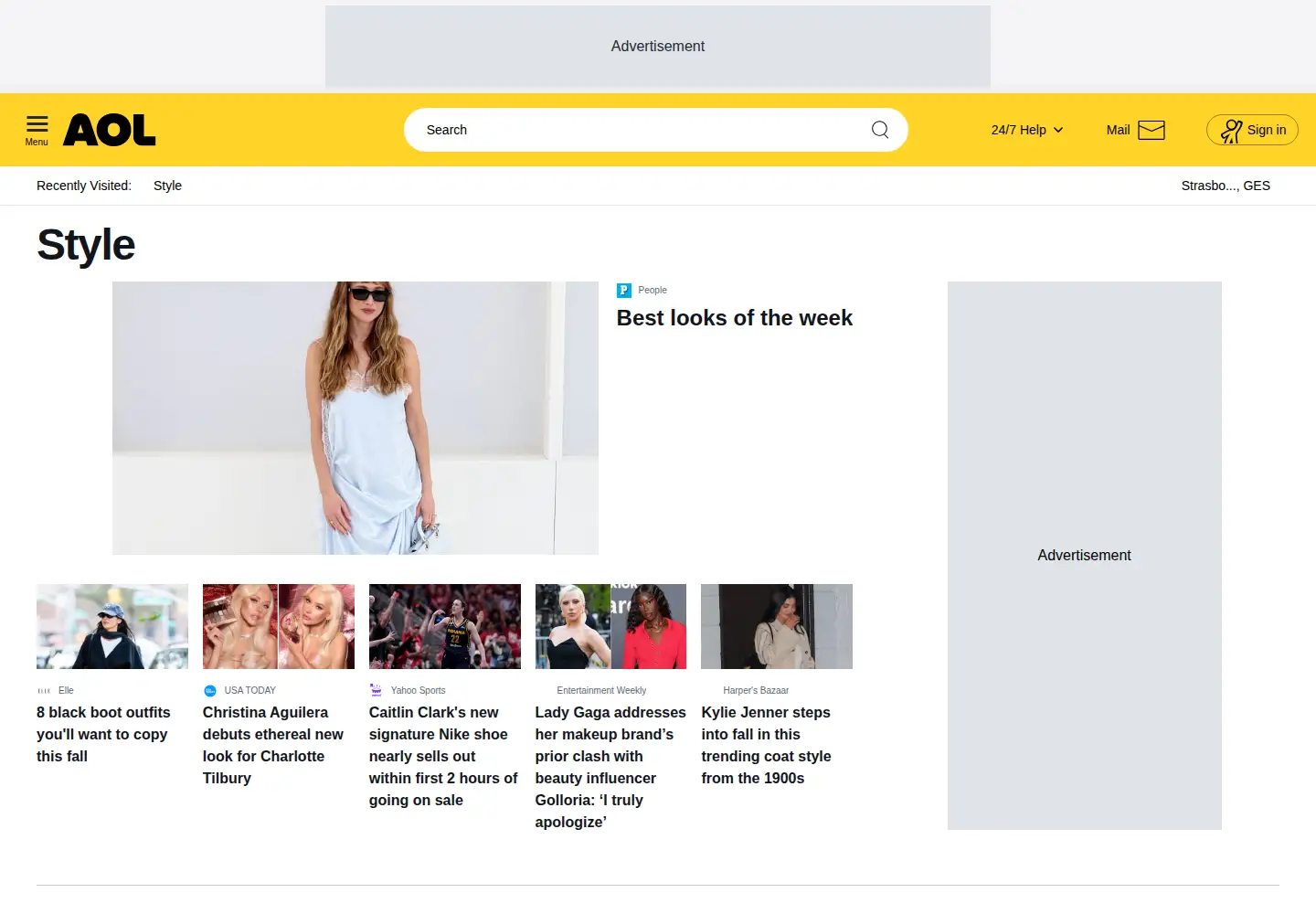Expand the 24/7 Help dropdown

(1027, 130)
